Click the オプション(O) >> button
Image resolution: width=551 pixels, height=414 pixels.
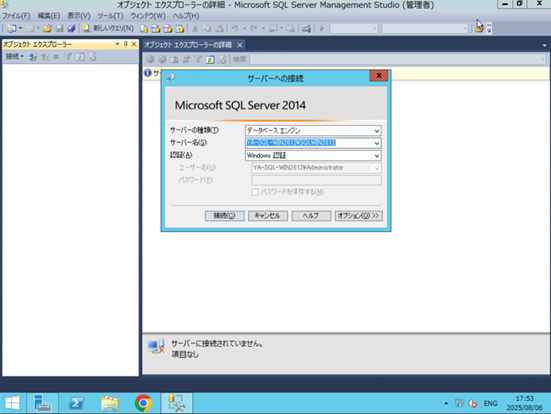coord(358,216)
